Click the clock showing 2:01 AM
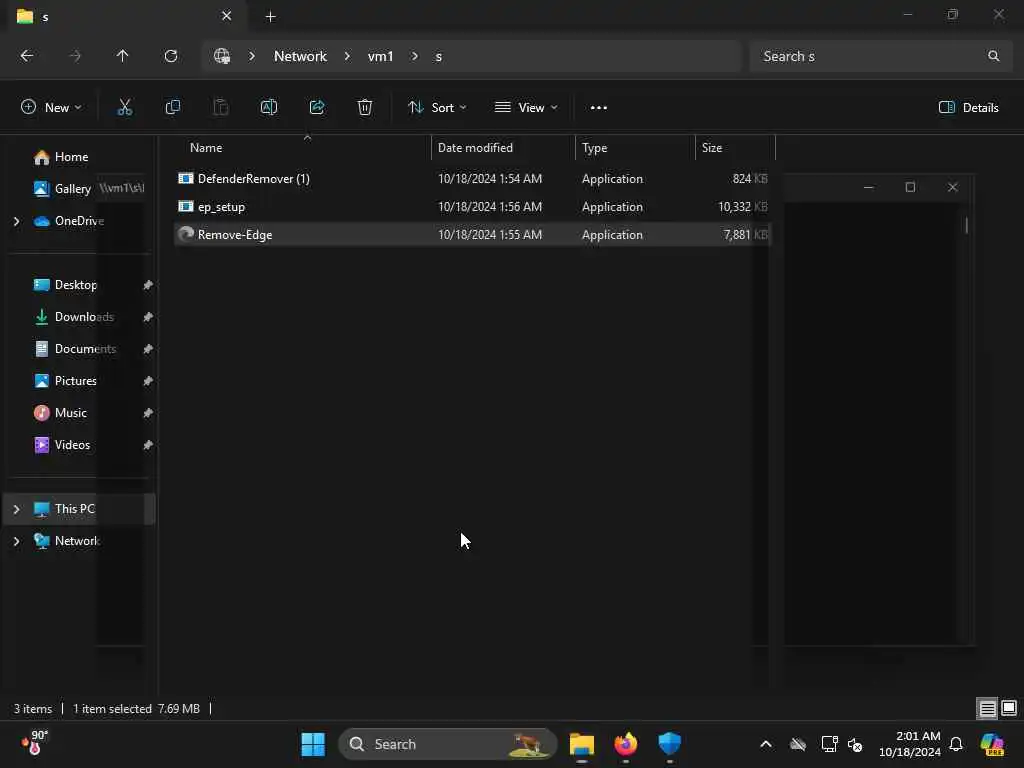The image size is (1024, 768). (910, 744)
